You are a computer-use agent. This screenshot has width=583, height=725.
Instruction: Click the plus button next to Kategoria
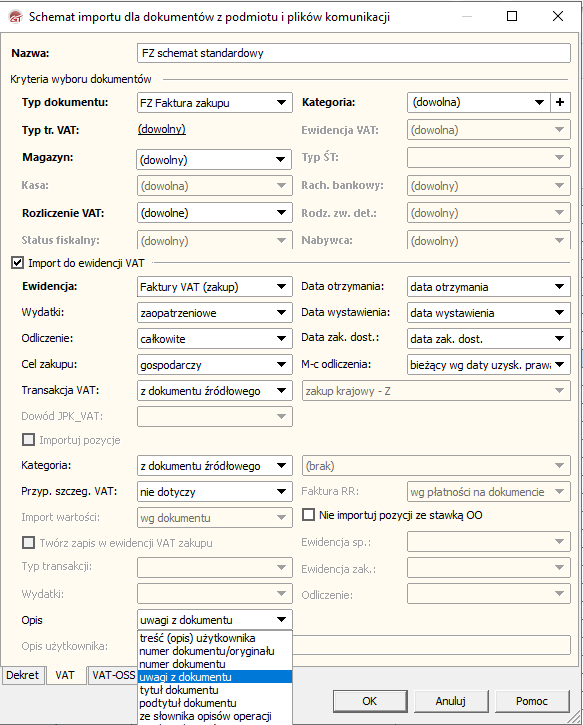click(x=560, y=102)
